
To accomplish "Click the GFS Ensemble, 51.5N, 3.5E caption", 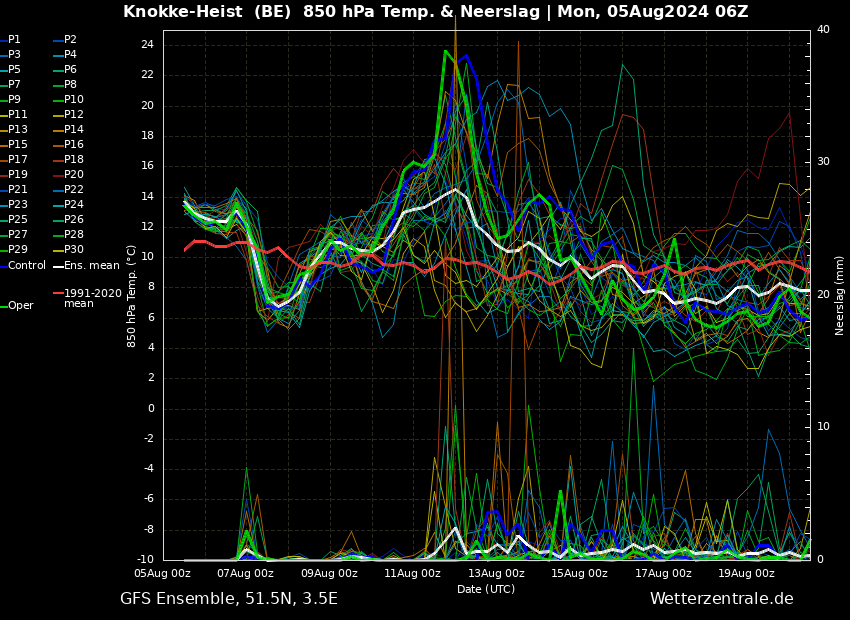I will 229,599.
